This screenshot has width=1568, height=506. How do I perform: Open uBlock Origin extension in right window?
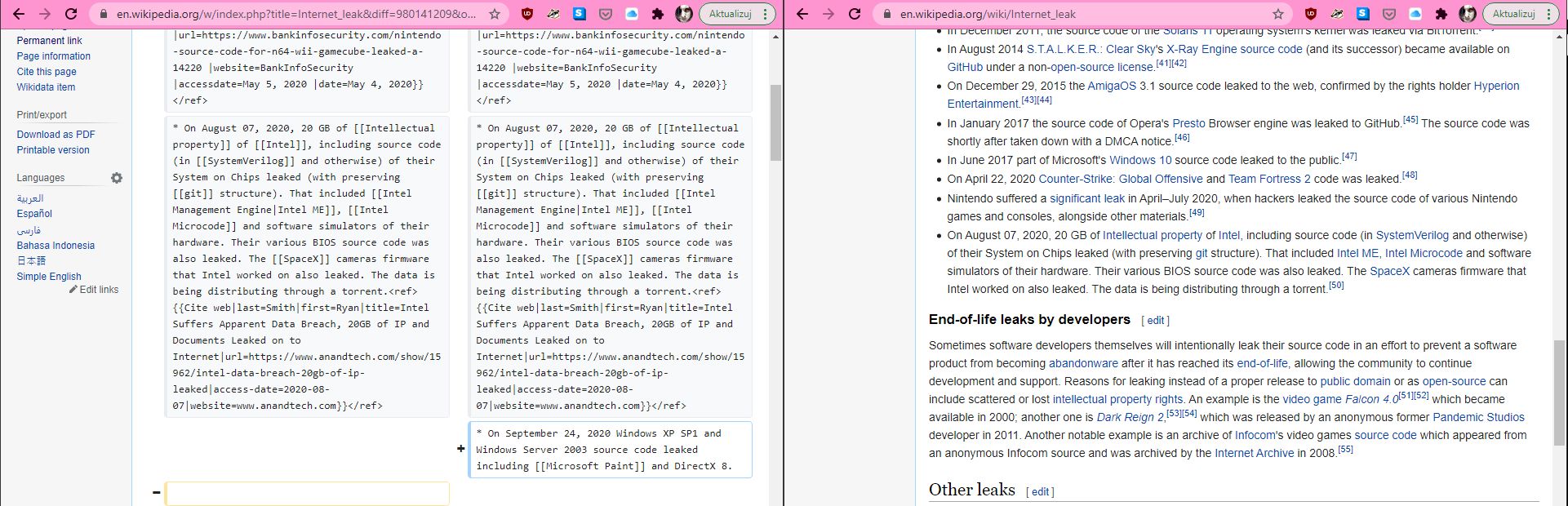(1311, 14)
